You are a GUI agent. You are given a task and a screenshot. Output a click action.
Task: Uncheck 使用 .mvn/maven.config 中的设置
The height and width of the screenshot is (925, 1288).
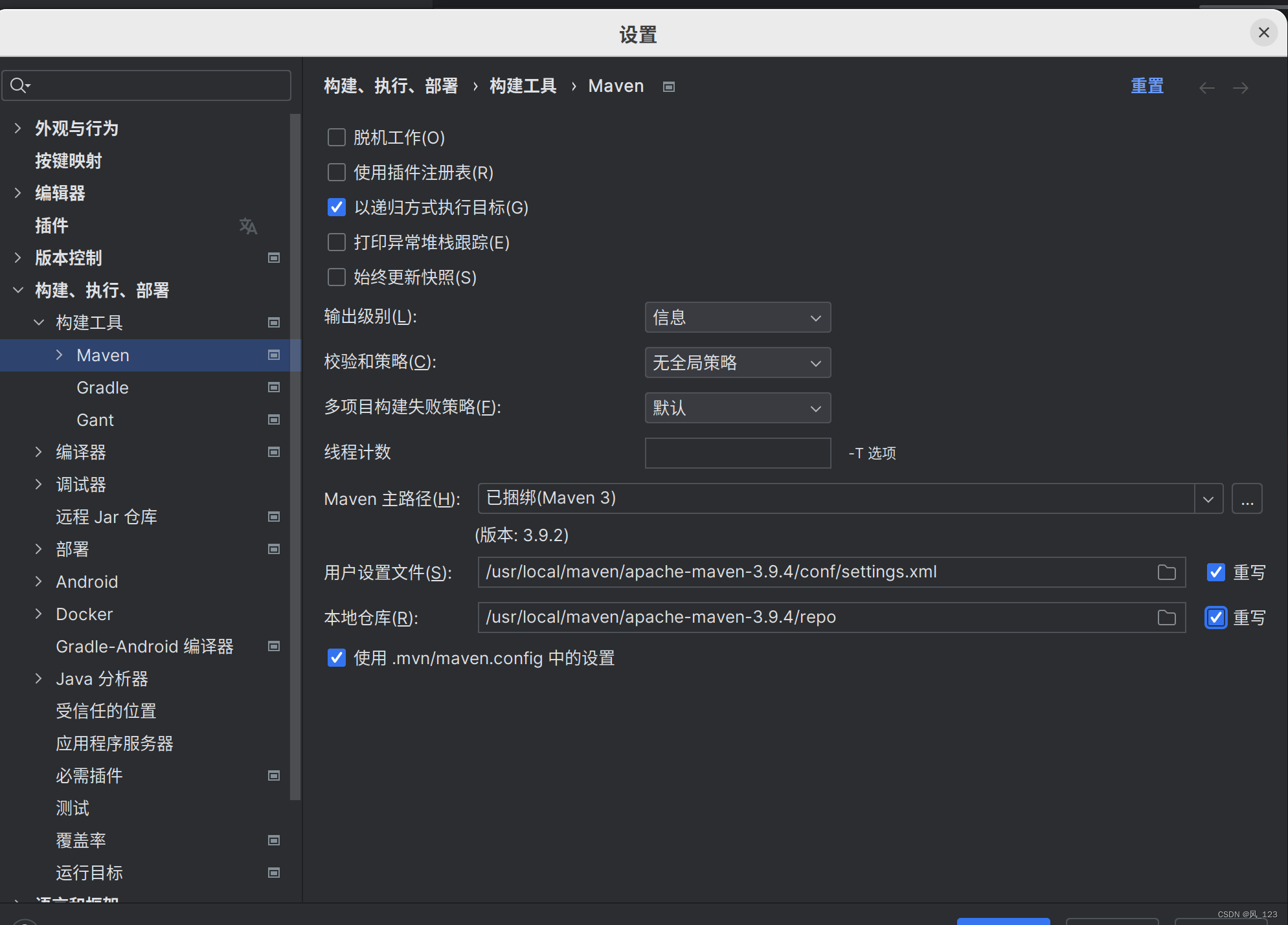(x=337, y=658)
